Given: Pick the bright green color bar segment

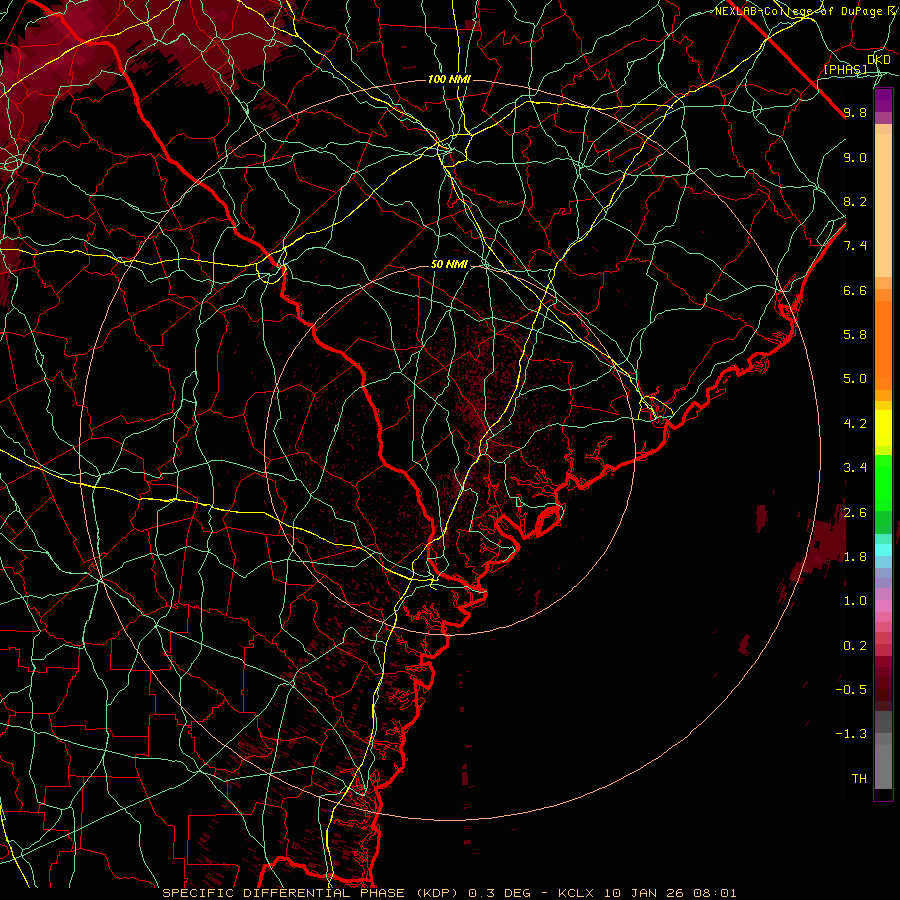Looking at the screenshot, I should [x=883, y=483].
